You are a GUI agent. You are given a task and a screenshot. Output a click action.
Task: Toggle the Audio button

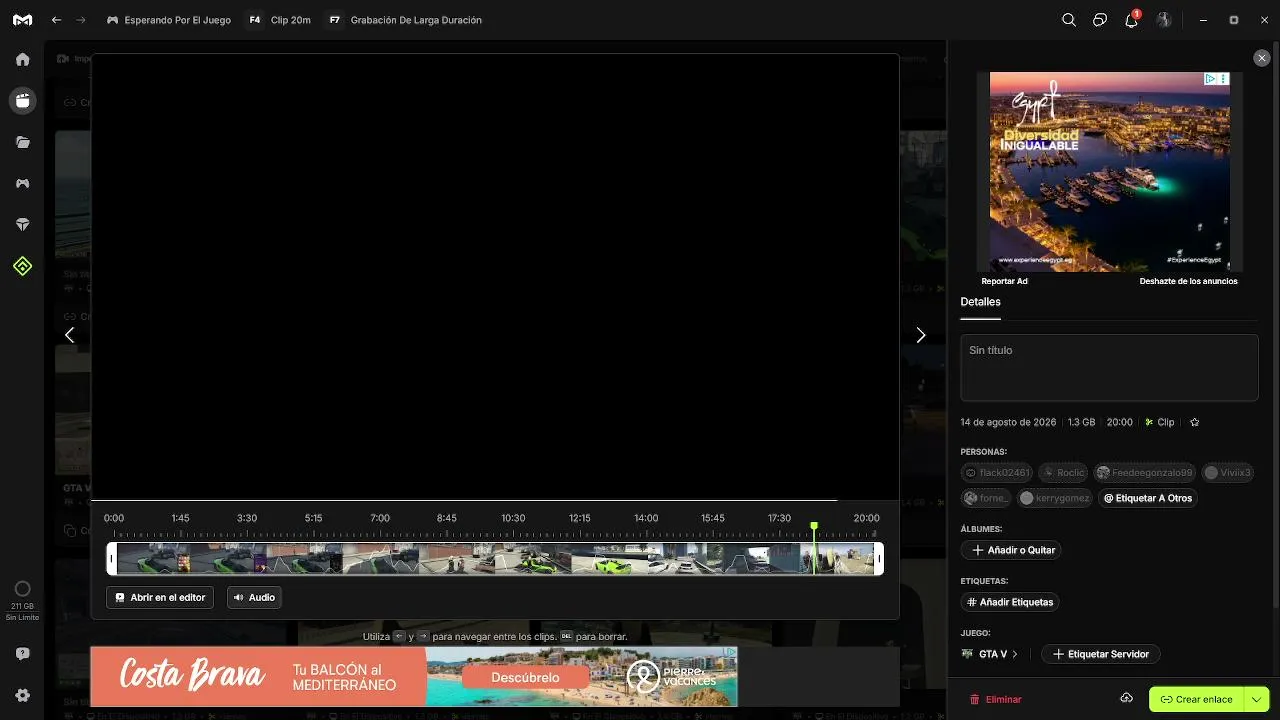pos(254,598)
